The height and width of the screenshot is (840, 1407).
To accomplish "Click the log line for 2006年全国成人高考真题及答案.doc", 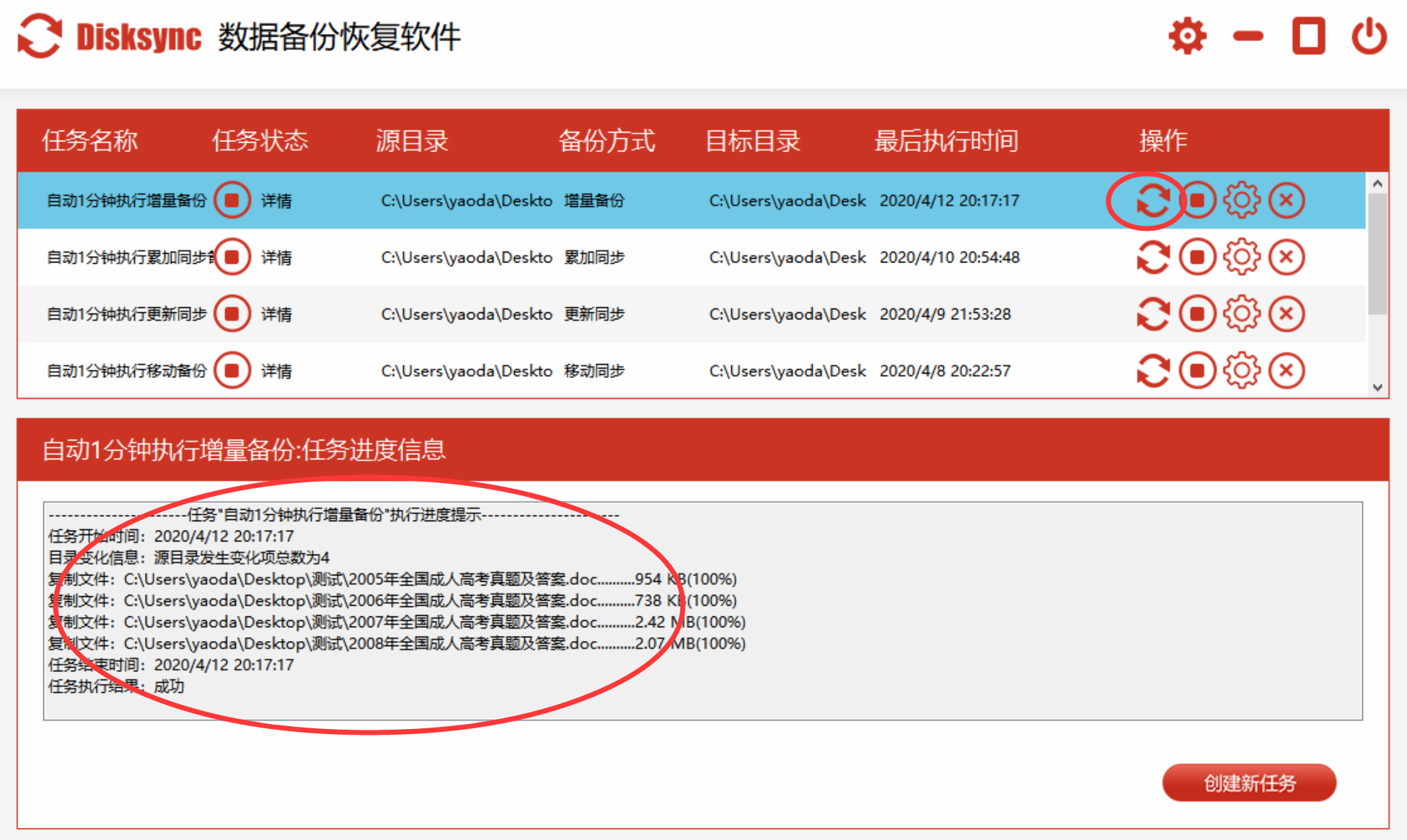I will 392,601.
